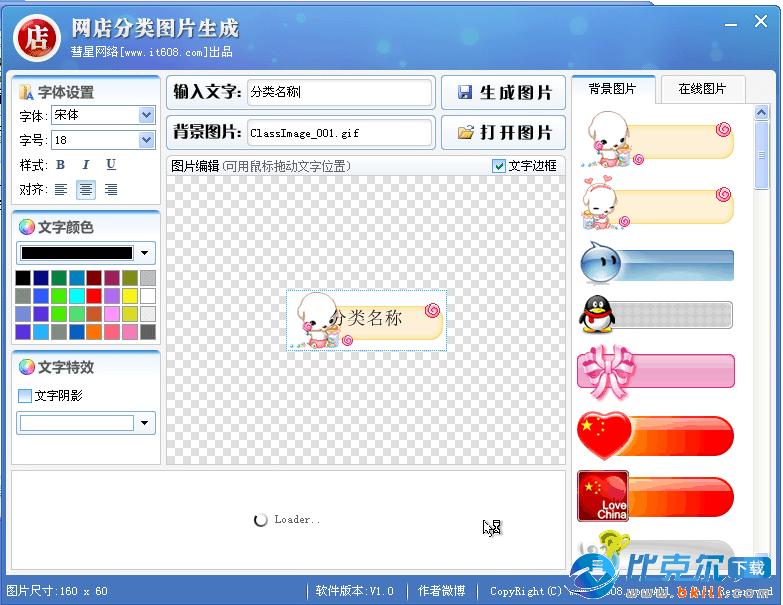Toggle the Italic style icon
The image size is (783, 605).
pyautogui.click(x=86, y=165)
